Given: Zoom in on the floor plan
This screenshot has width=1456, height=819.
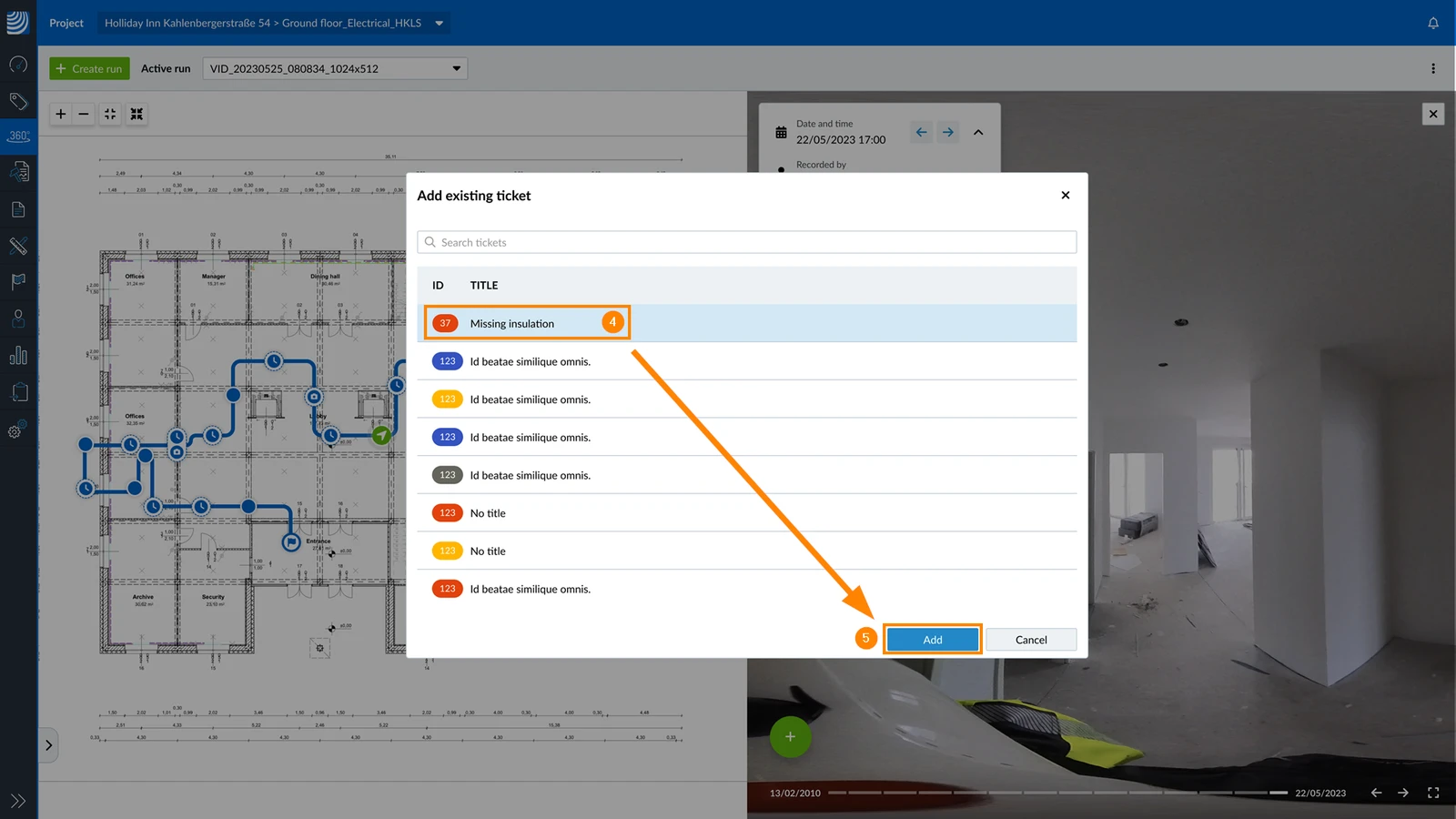Looking at the screenshot, I should (61, 114).
